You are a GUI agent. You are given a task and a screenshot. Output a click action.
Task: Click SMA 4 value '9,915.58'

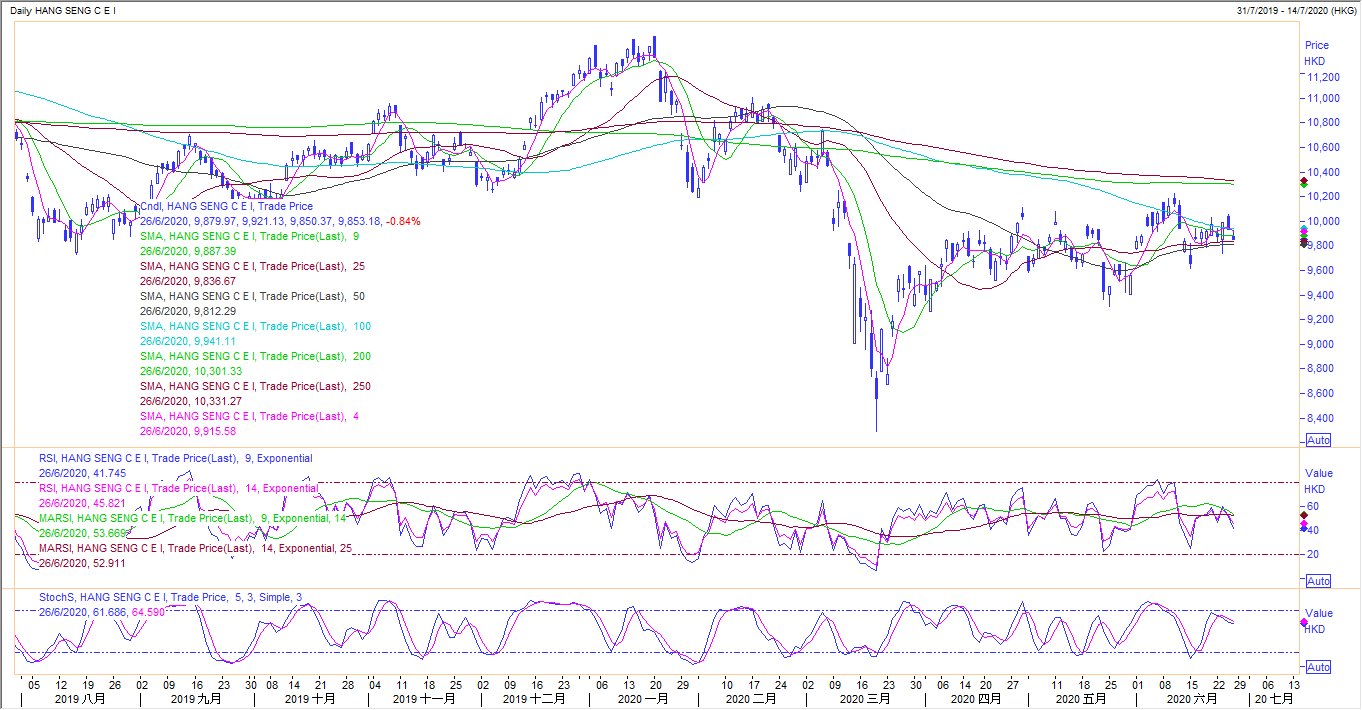[188, 431]
